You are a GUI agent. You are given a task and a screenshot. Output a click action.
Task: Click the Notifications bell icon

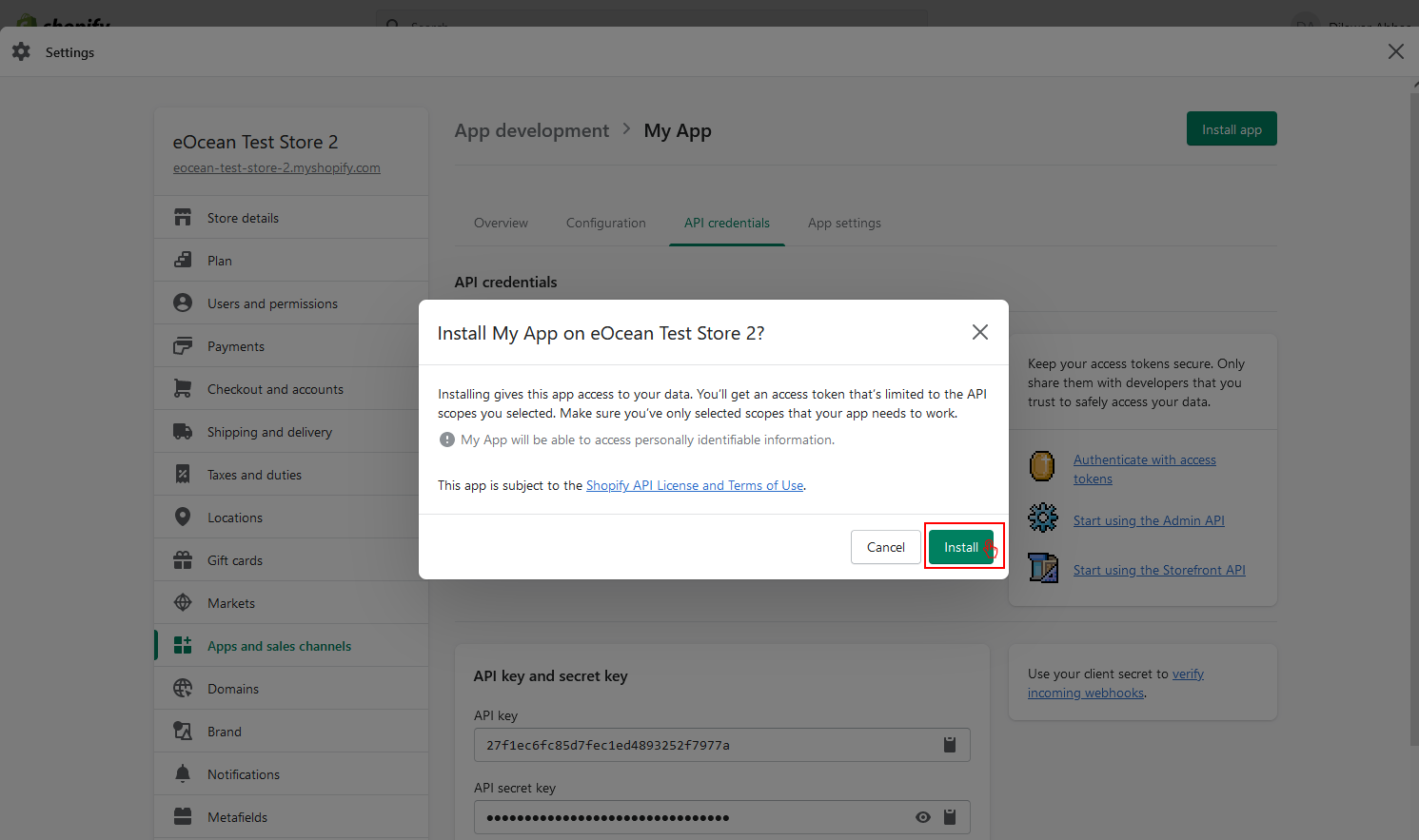click(183, 774)
